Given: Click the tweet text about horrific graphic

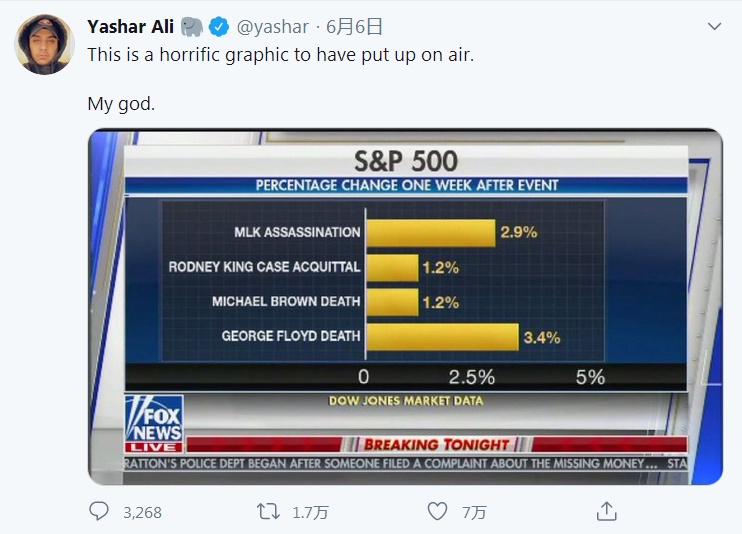Looking at the screenshot, I should click(x=281, y=55).
